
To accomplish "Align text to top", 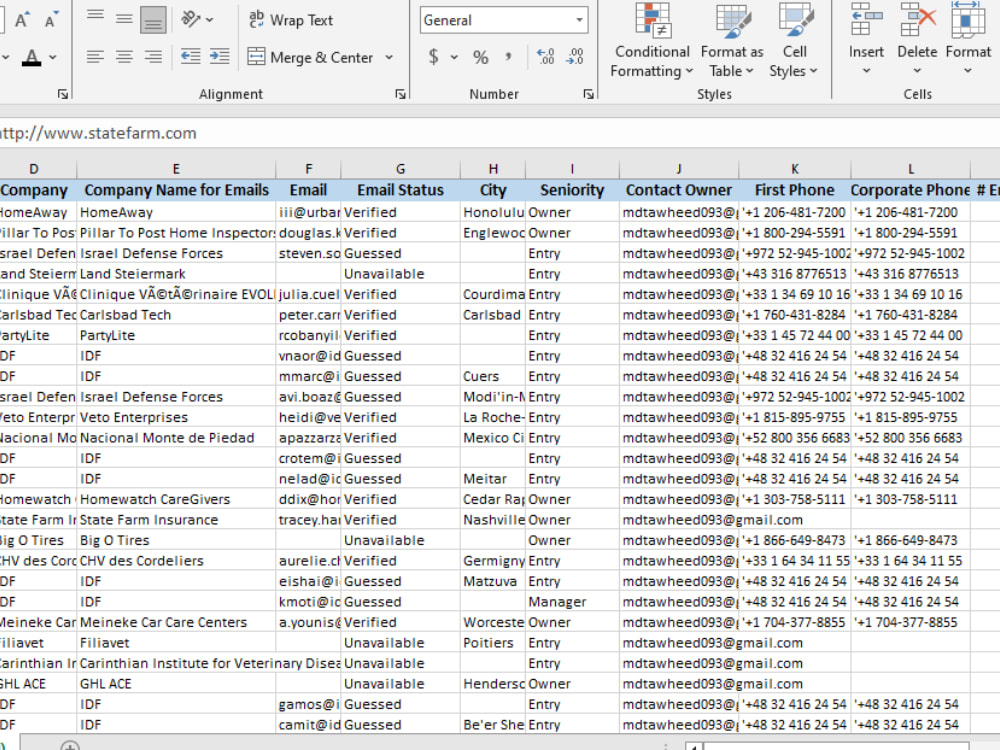I will [x=95, y=20].
